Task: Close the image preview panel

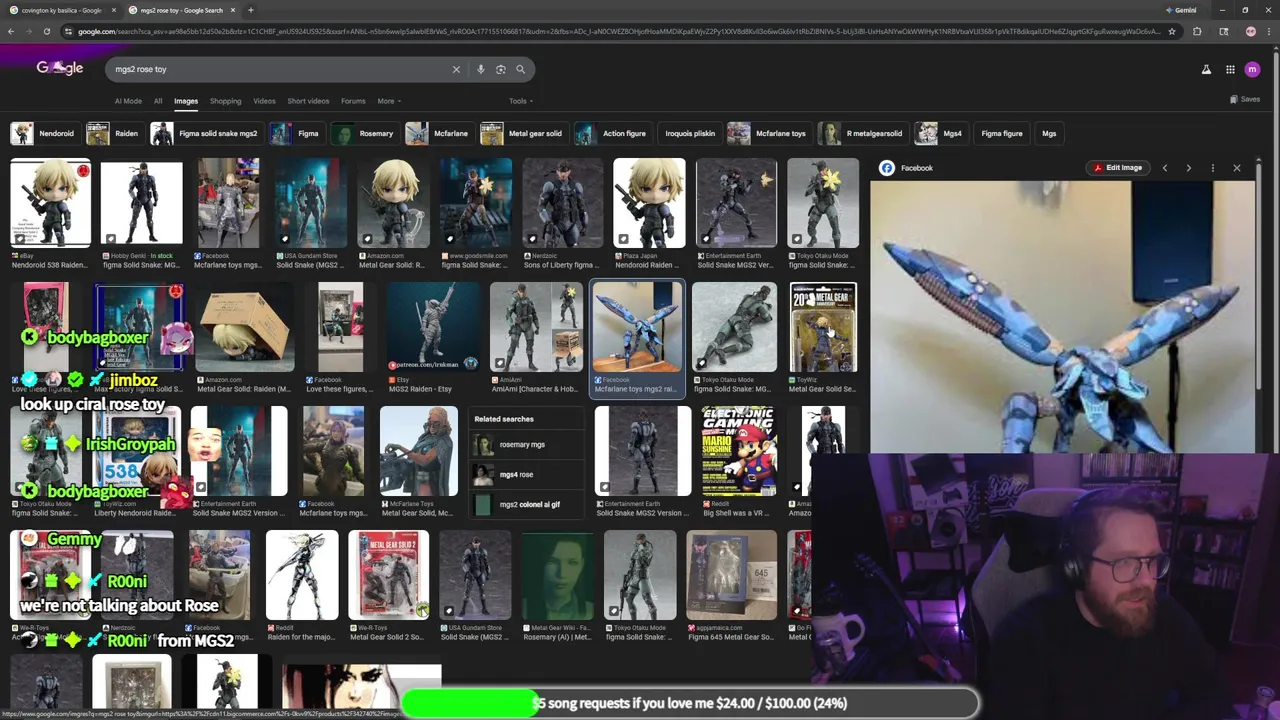Action: [1237, 168]
